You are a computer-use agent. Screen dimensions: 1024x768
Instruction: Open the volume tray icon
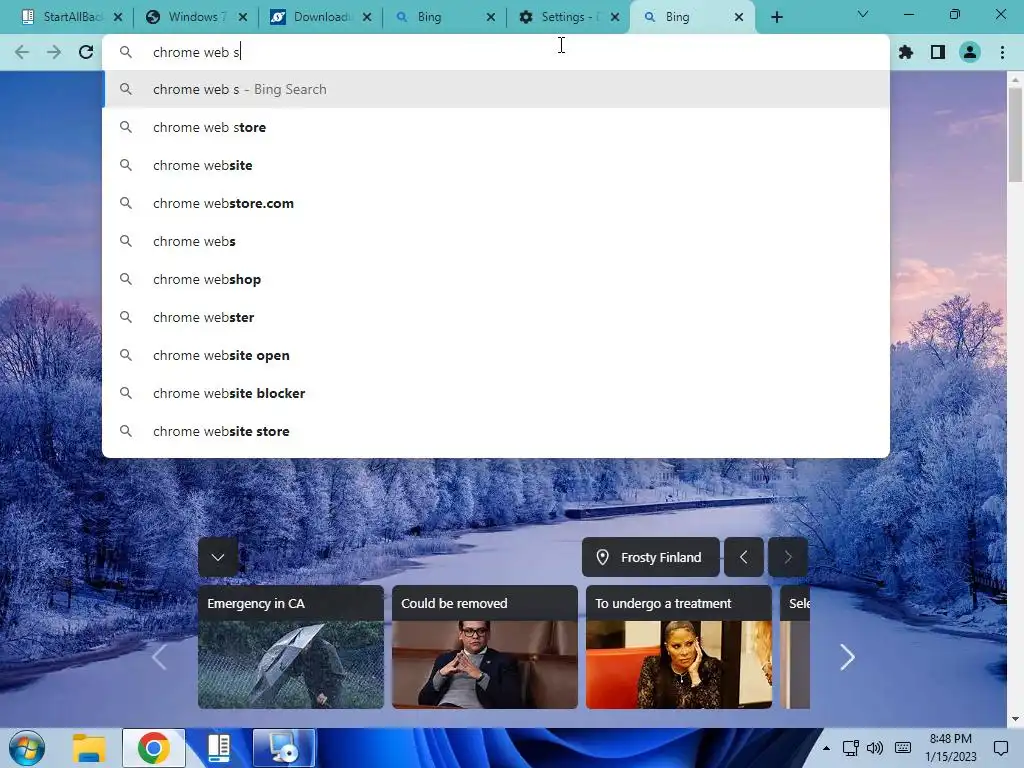click(875, 748)
